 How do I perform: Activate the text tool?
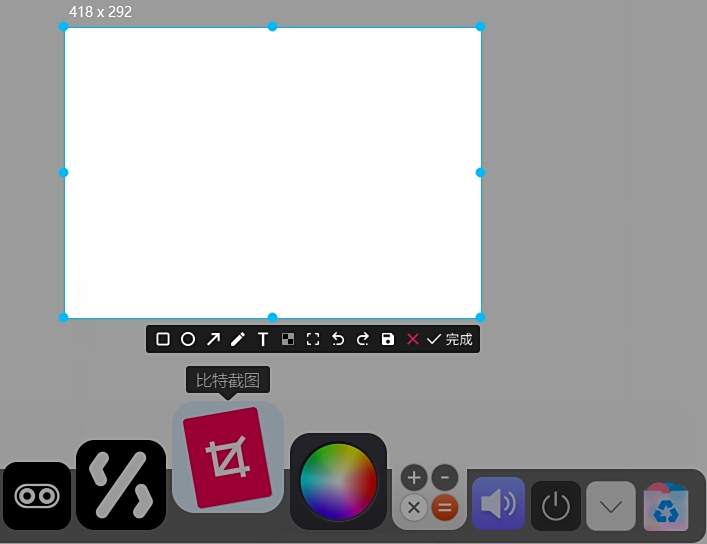(x=263, y=339)
